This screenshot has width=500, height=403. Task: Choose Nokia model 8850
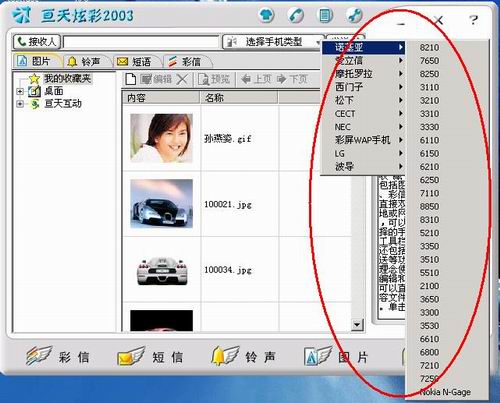click(447, 207)
